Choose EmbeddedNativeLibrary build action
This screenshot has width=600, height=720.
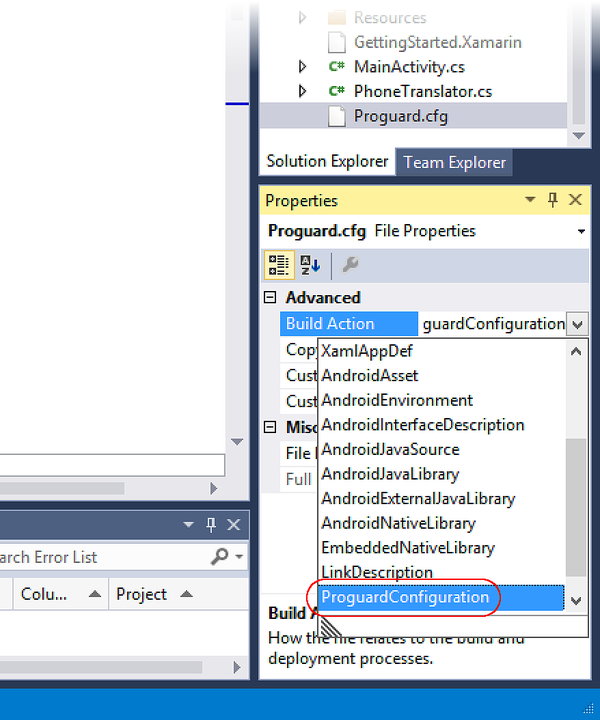point(441,548)
